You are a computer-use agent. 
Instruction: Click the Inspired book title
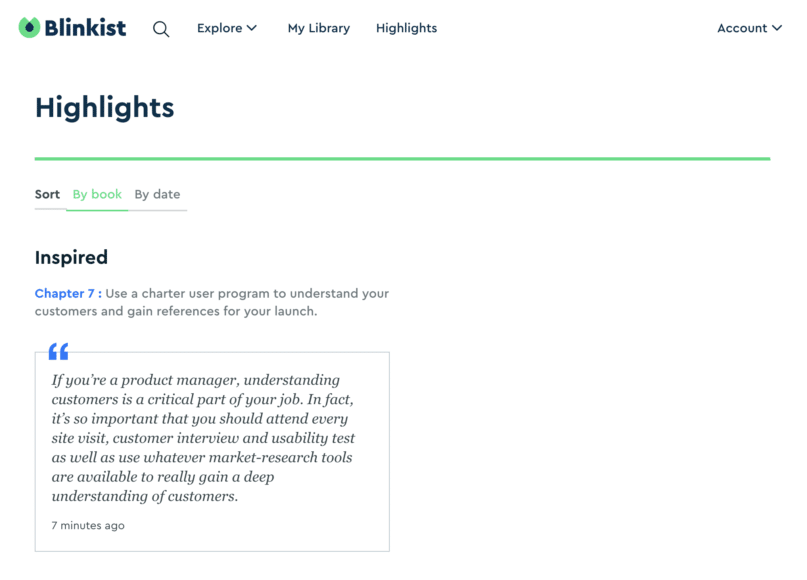[x=71, y=257]
